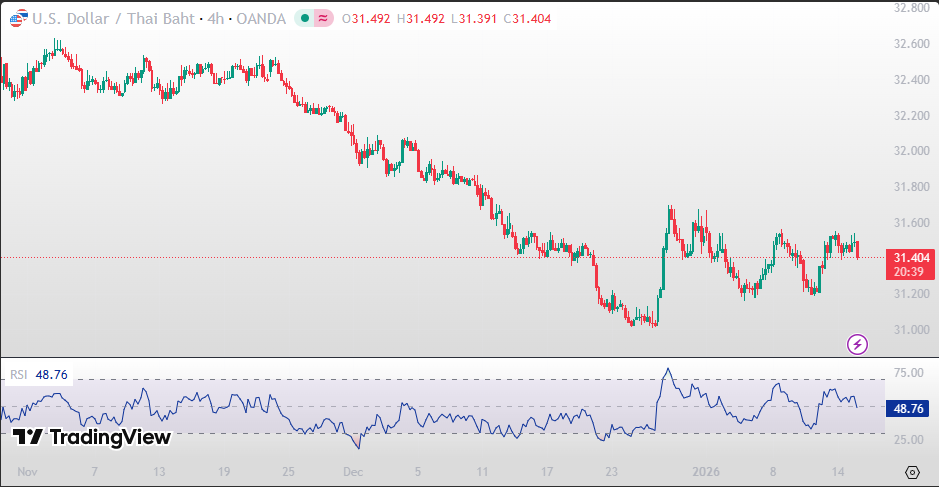Viewport: 939px width, 487px height.
Task: Click the OANDA data source label
Action: click(x=260, y=19)
